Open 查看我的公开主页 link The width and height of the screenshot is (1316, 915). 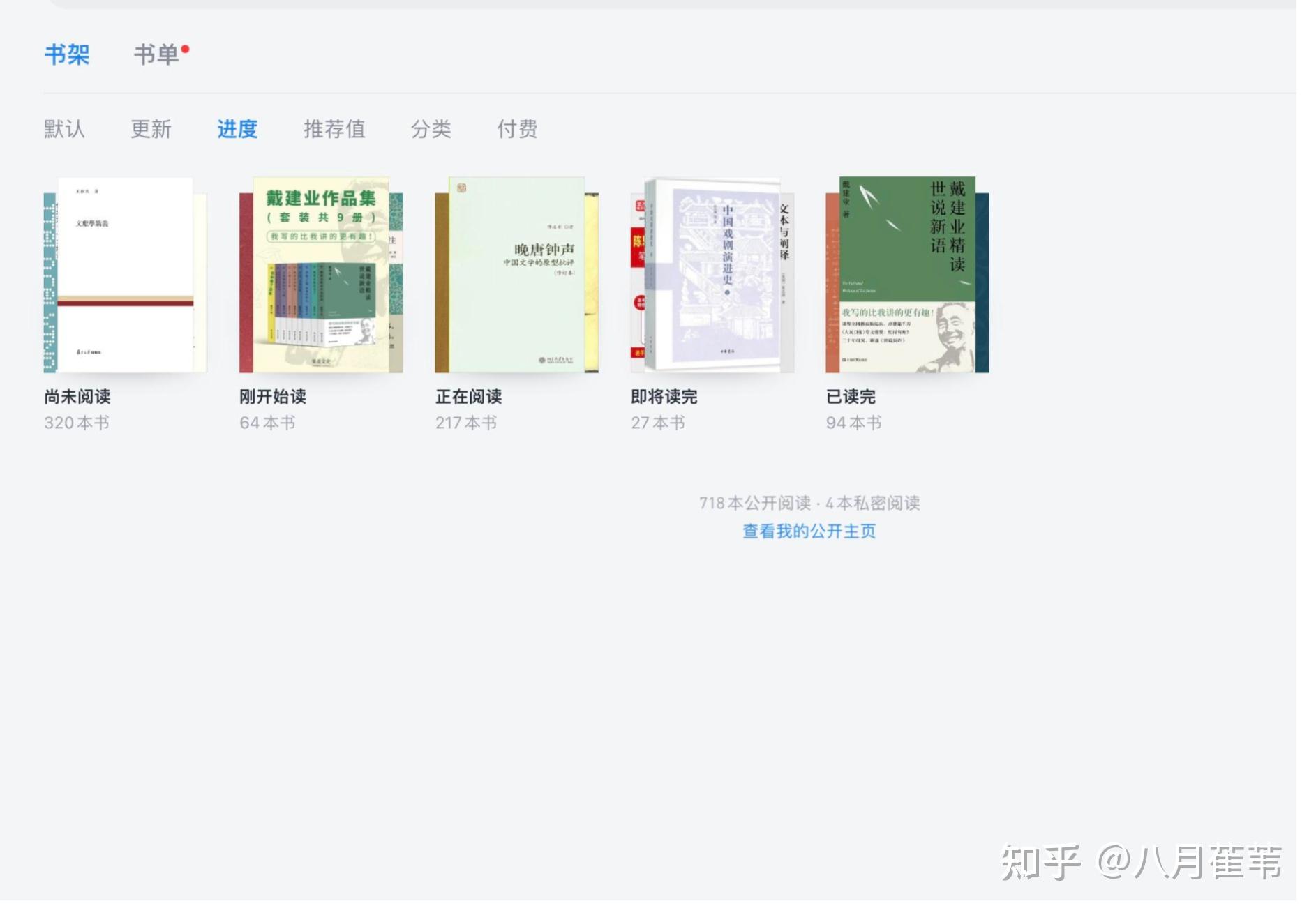pos(809,531)
